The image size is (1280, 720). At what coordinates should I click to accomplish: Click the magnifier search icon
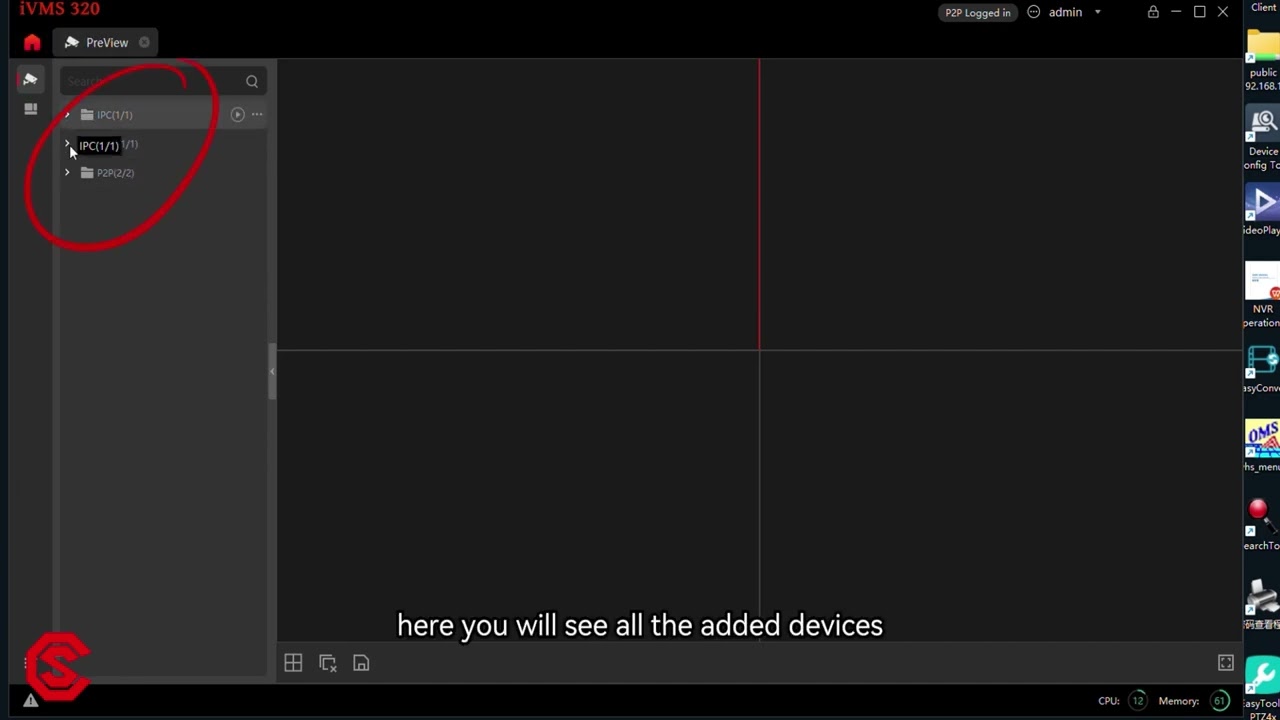(x=252, y=81)
